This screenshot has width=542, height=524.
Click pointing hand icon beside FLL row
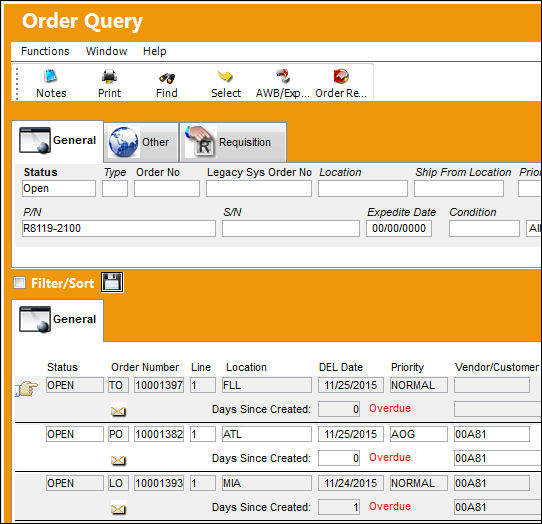click(27, 388)
